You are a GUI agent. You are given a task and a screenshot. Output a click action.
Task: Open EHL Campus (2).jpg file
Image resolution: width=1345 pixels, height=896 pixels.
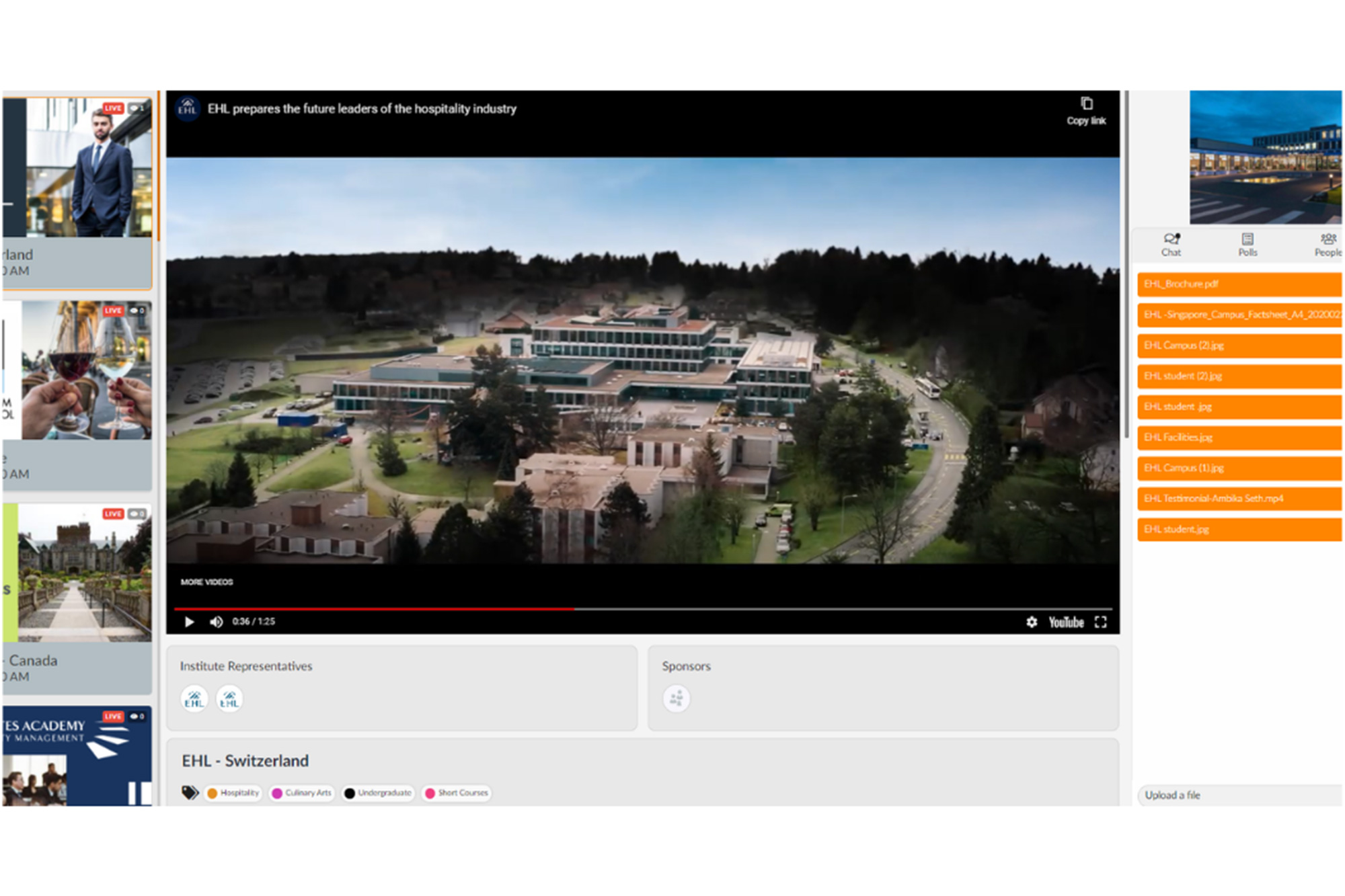point(1239,345)
